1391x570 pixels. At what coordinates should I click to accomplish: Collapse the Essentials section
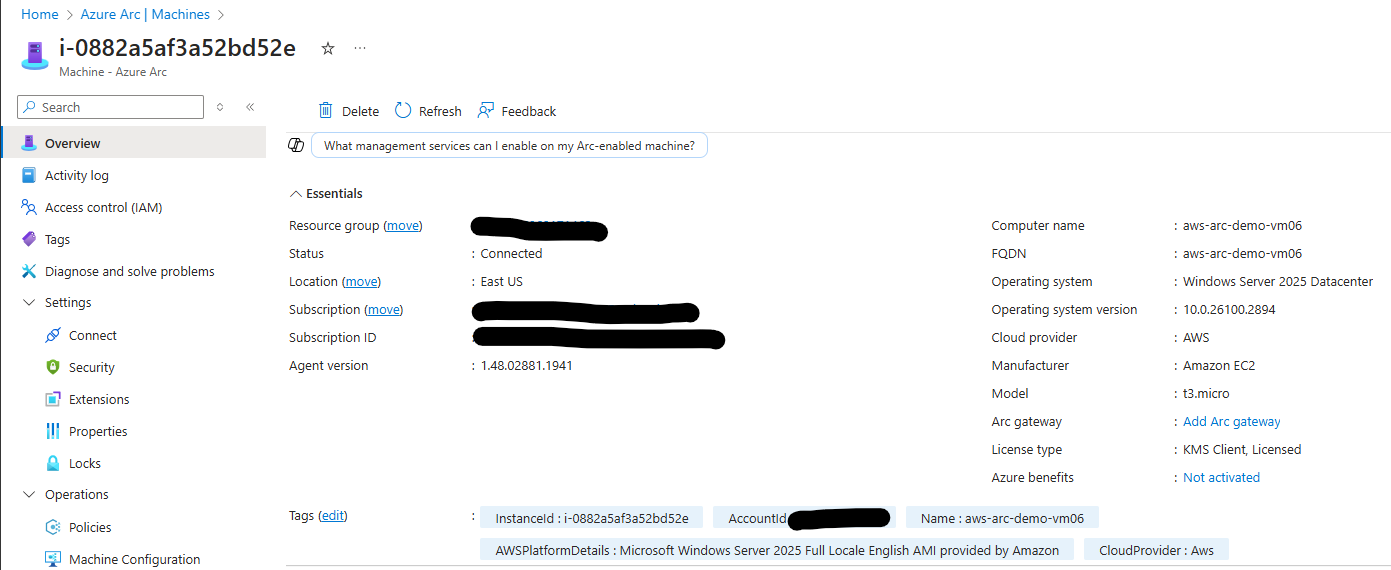tap(296, 194)
